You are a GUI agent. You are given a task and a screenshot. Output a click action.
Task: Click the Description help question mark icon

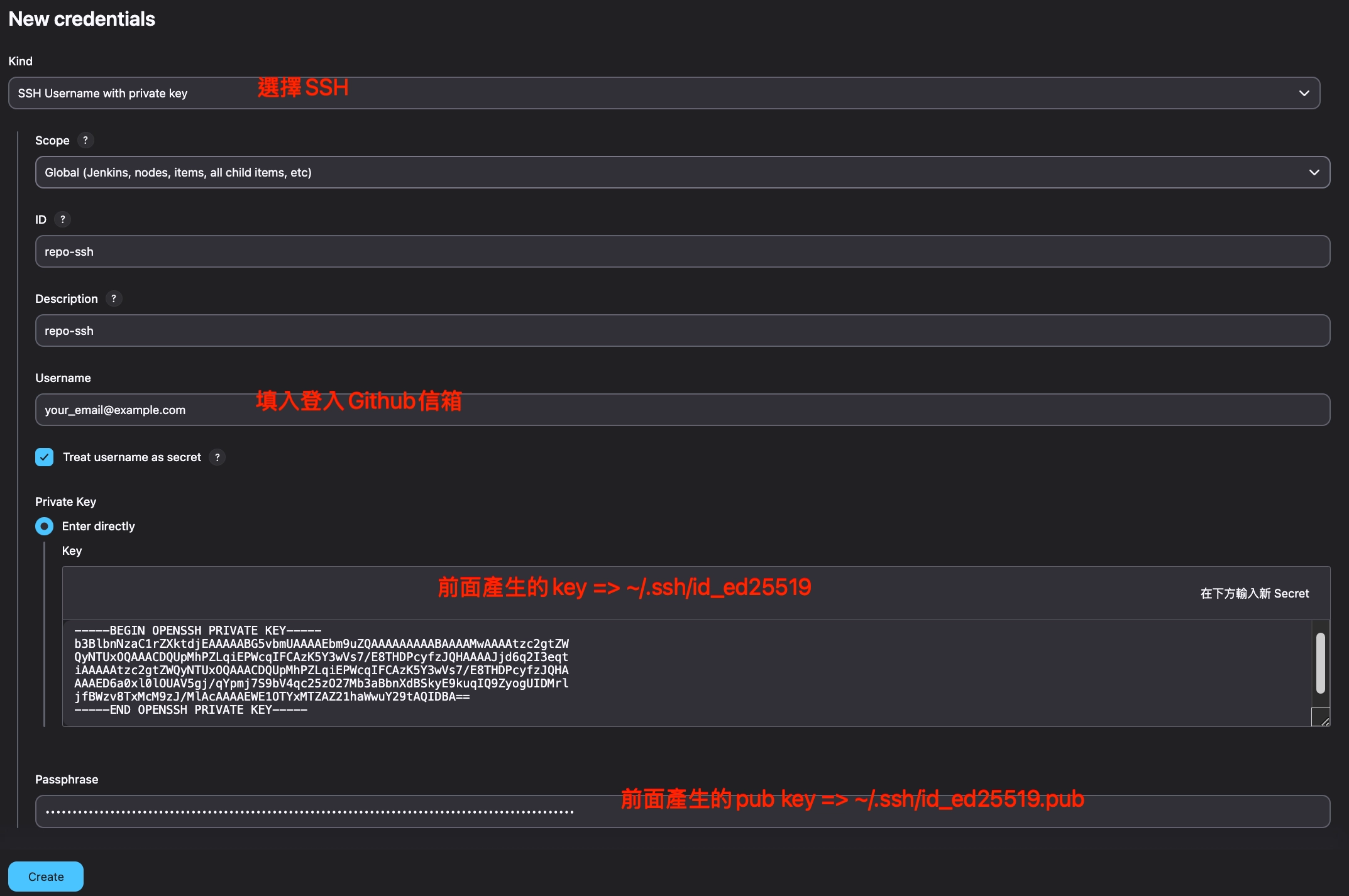point(114,298)
